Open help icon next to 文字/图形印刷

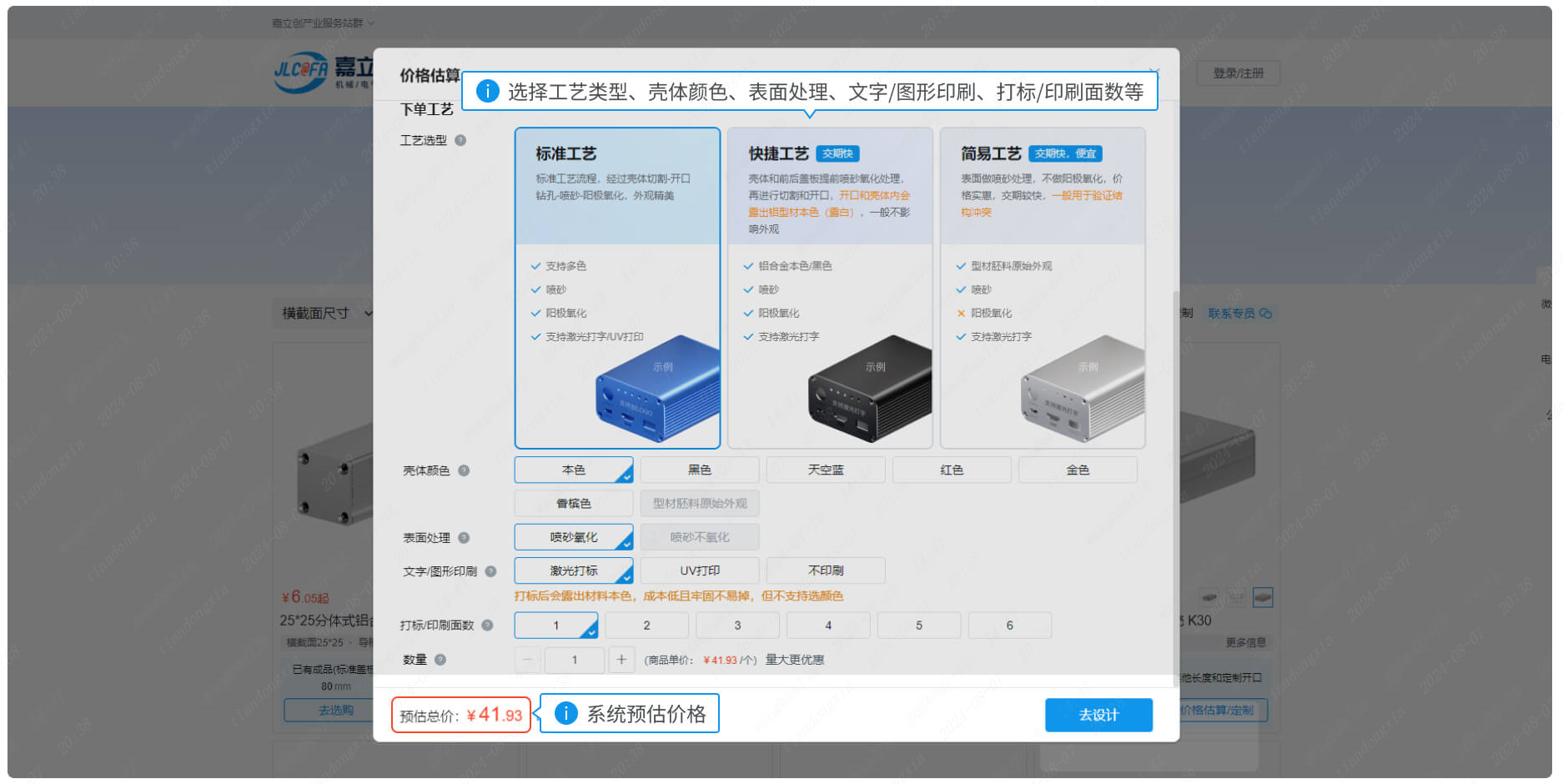[490, 571]
